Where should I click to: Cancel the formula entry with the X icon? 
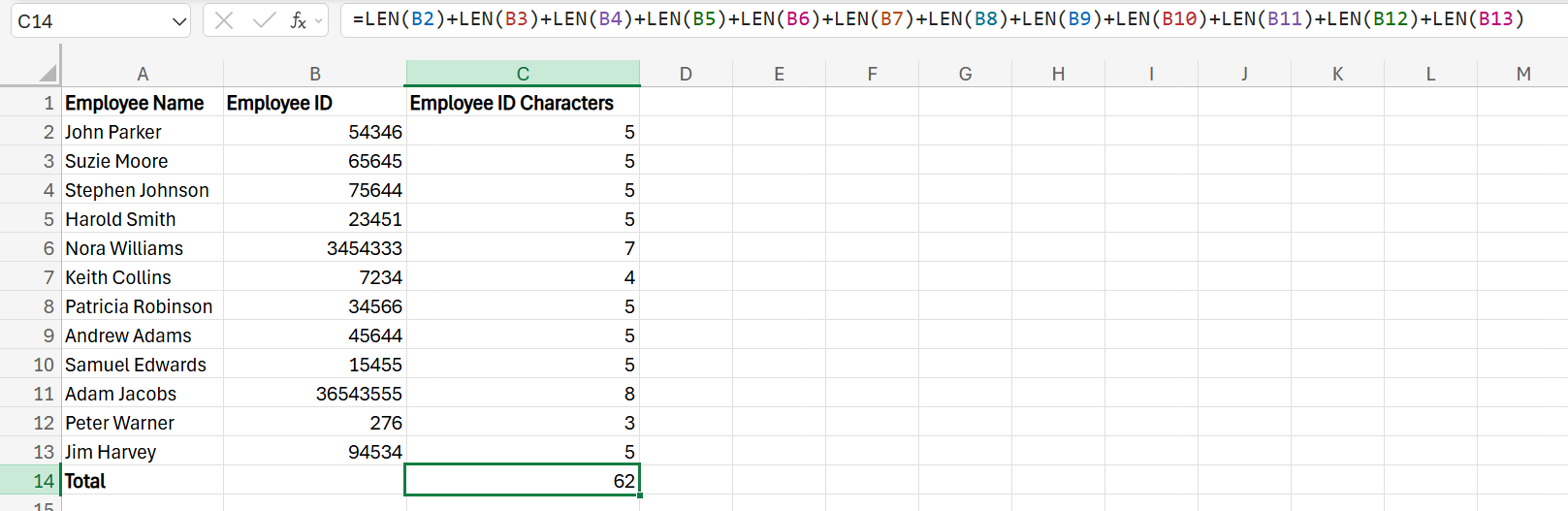click(x=224, y=20)
